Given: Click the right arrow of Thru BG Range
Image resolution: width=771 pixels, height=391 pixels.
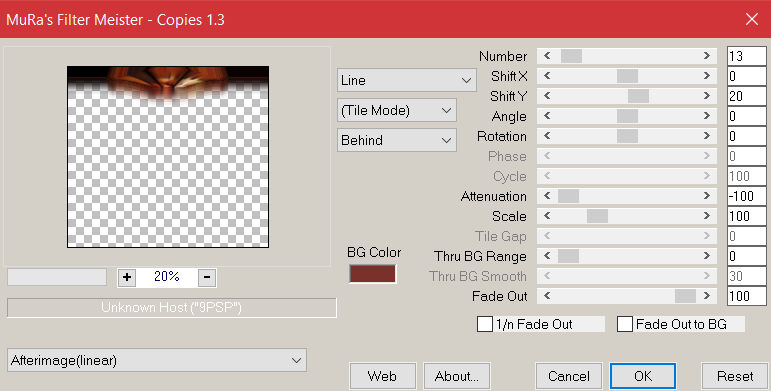Looking at the screenshot, I should 707,256.
